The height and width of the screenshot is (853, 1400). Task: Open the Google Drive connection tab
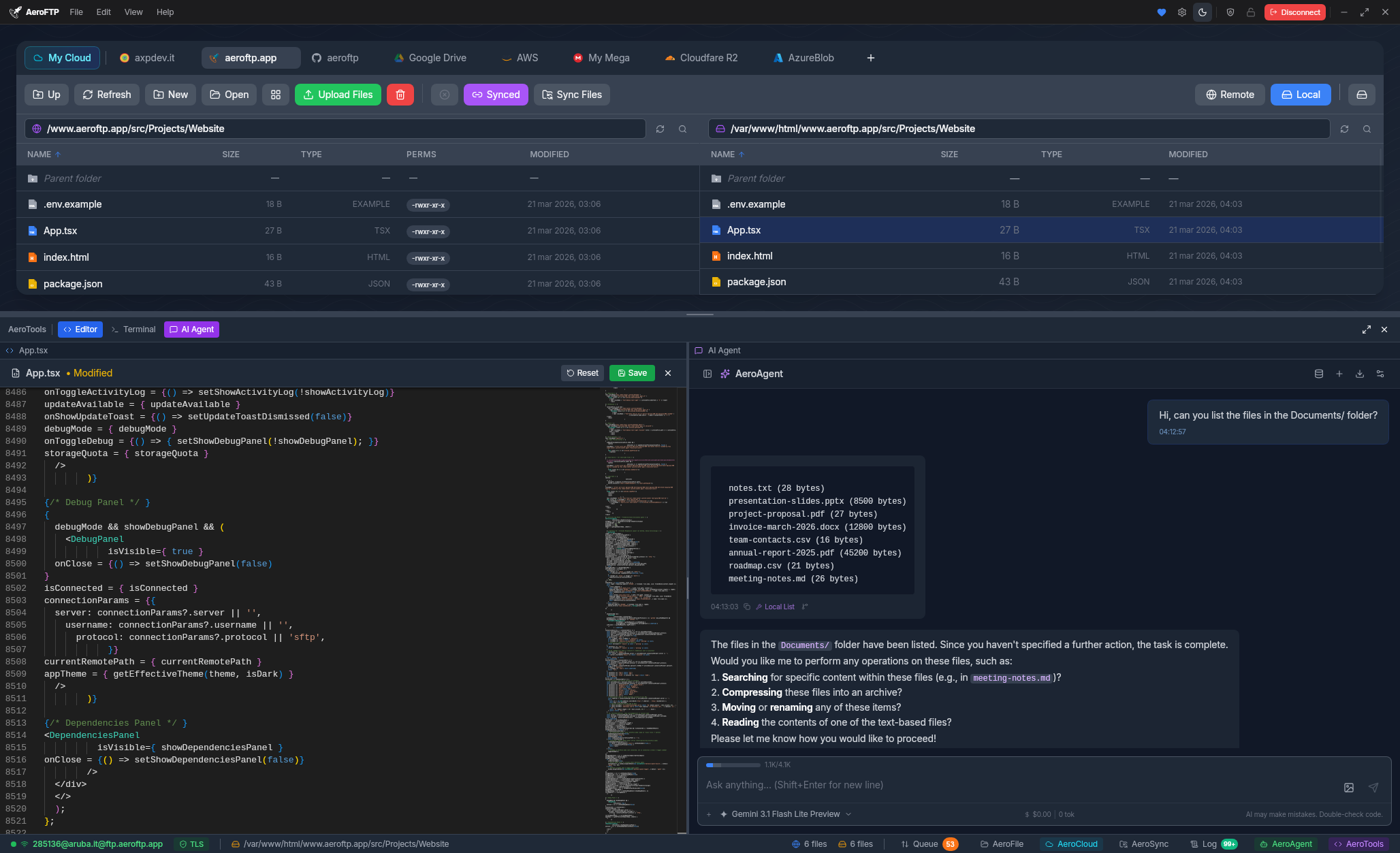click(x=430, y=58)
